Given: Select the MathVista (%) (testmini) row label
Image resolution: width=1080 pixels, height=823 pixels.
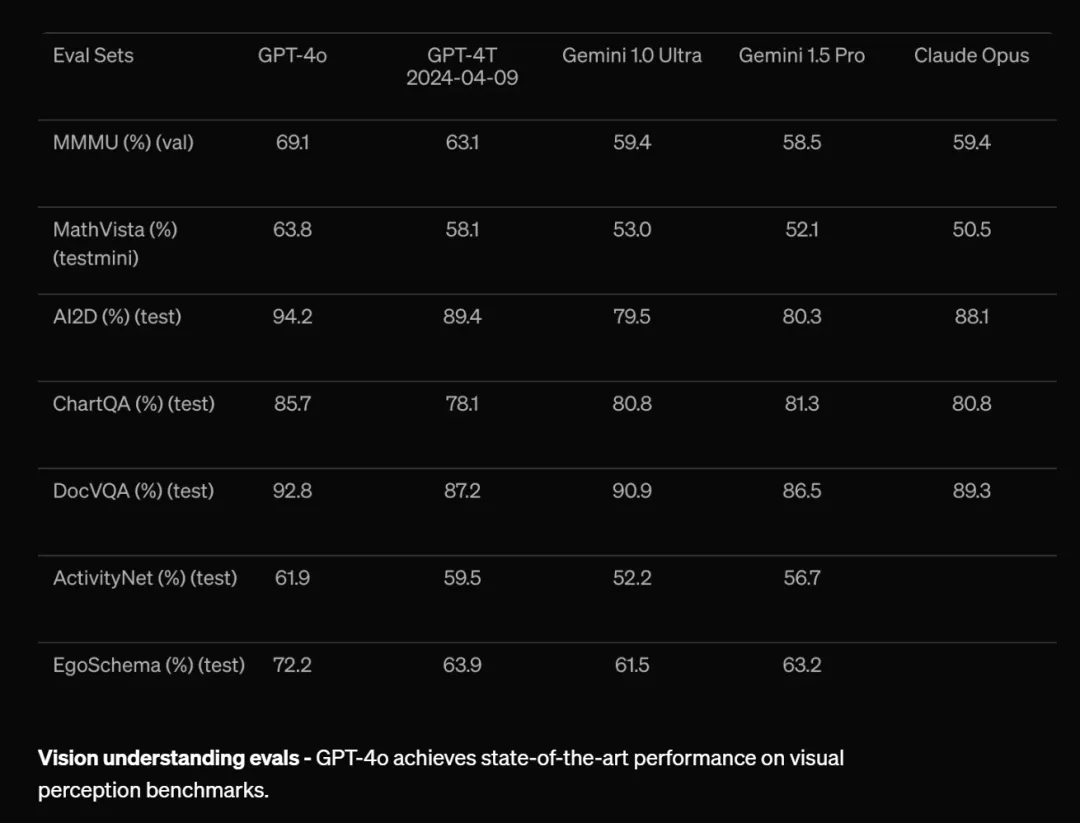Looking at the screenshot, I should [x=115, y=243].
